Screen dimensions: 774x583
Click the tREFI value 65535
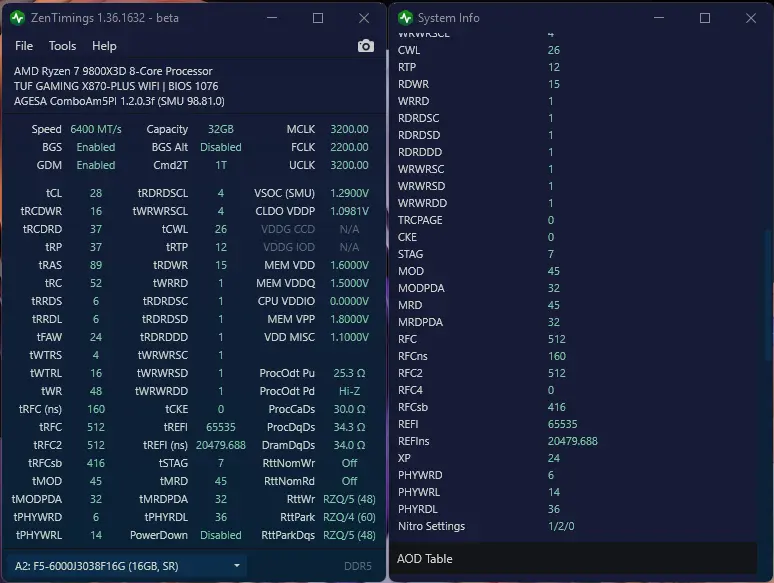221,427
